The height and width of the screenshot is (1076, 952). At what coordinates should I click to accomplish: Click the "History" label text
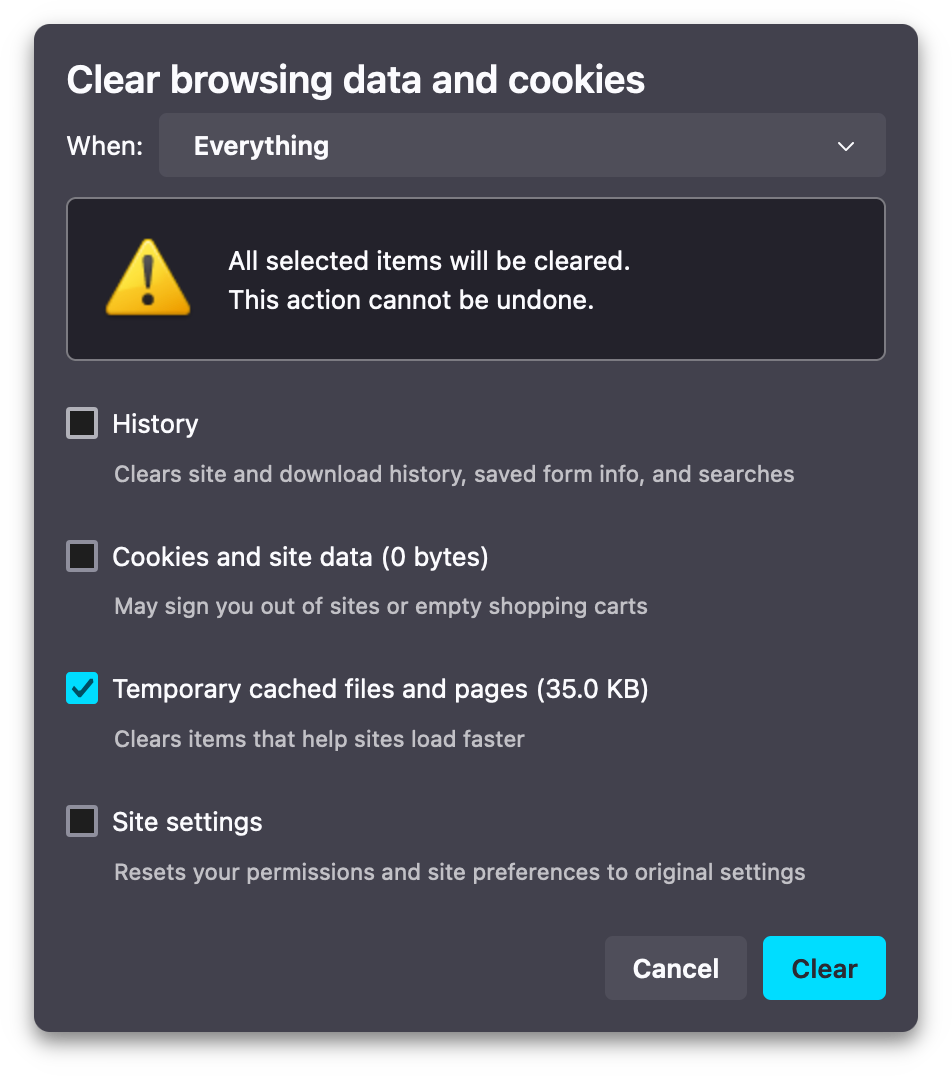tap(155, 424)
